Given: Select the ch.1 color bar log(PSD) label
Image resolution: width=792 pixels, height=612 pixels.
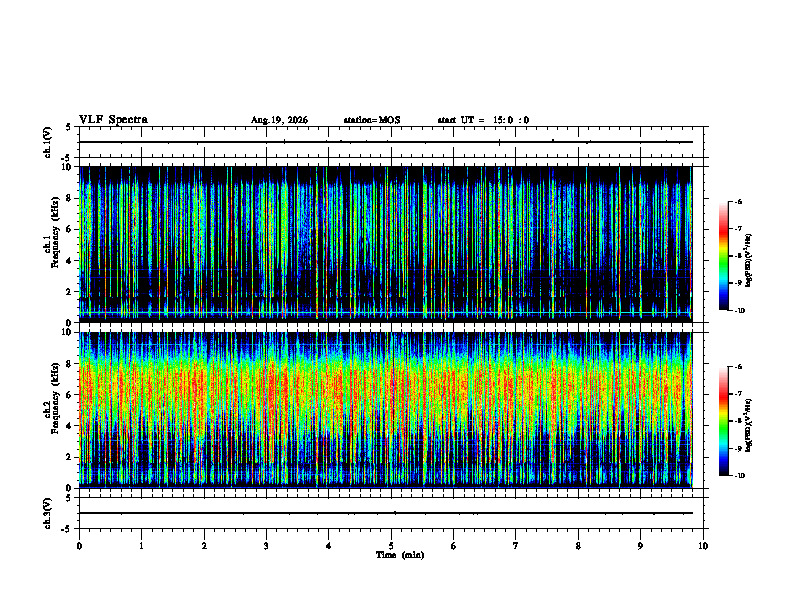Looking at the screenshot, I should click(x=749, y=261).
